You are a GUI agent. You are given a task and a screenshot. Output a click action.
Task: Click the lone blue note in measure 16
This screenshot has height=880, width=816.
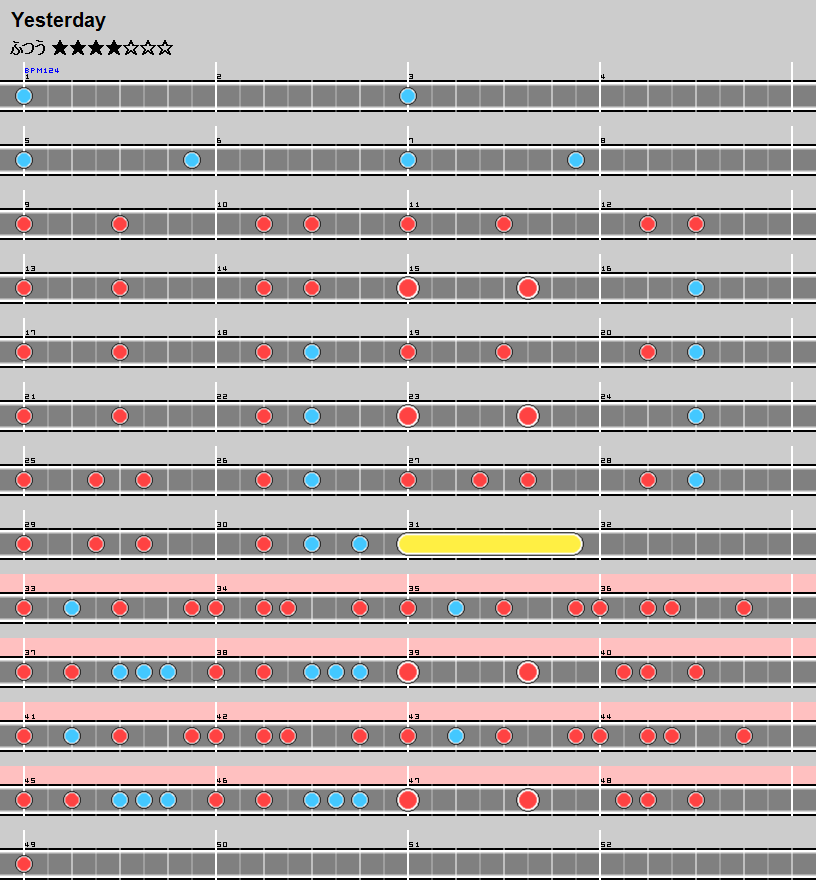[x=696, y=288]
